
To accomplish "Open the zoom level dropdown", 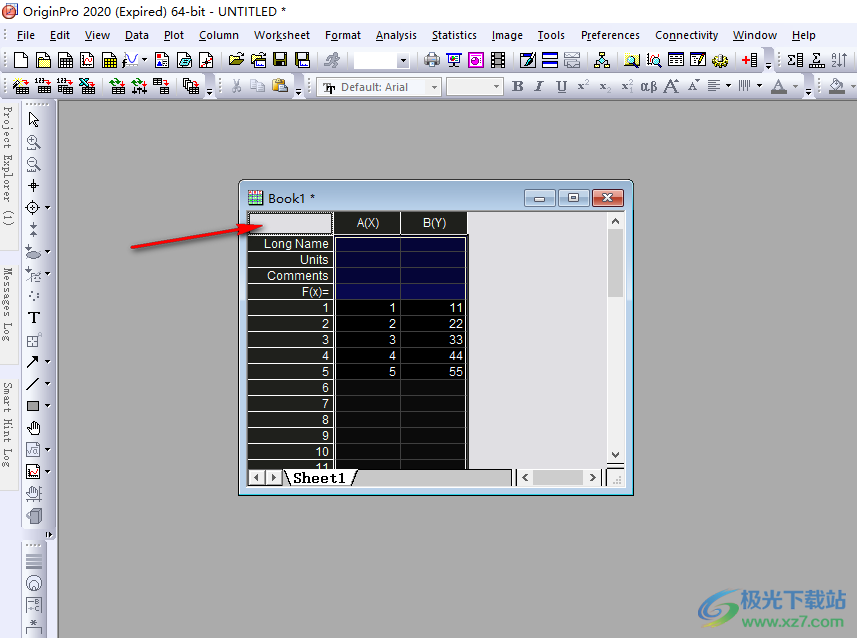I will click(381, 60).
